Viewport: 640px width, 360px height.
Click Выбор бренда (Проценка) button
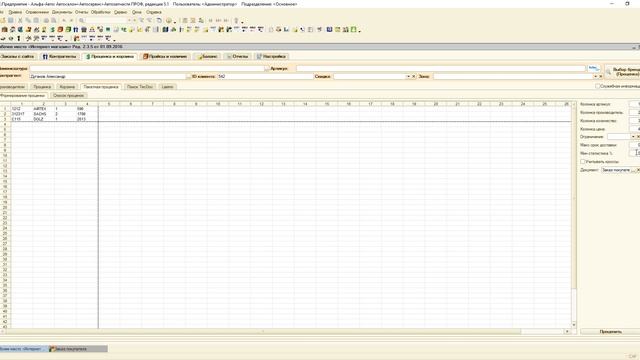(x=623, y=72)
